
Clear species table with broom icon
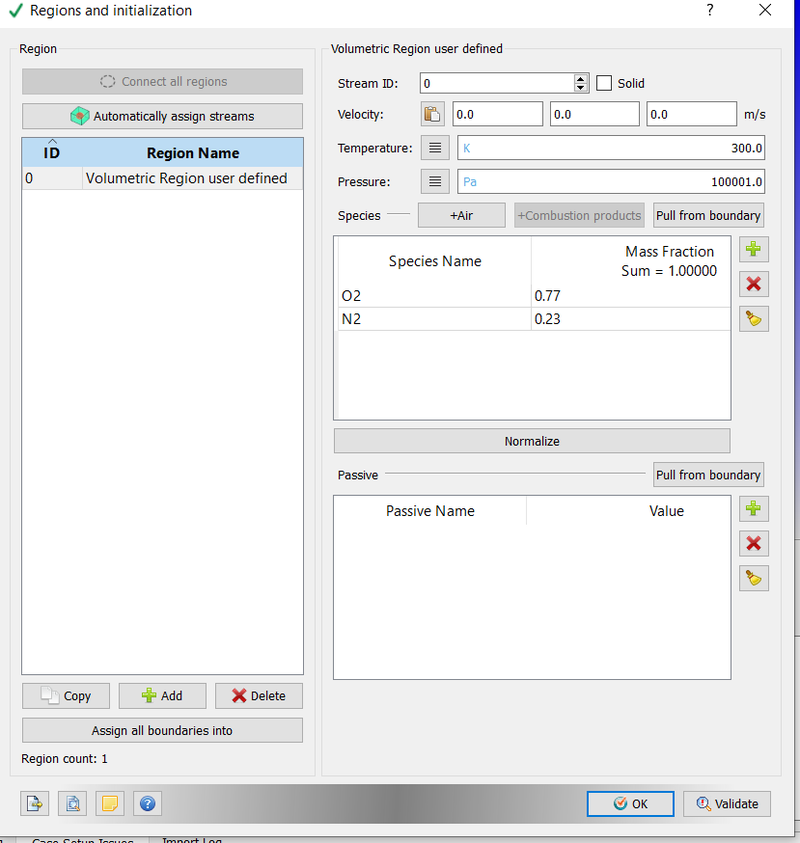pyautogui.click(x=753, y=318)
